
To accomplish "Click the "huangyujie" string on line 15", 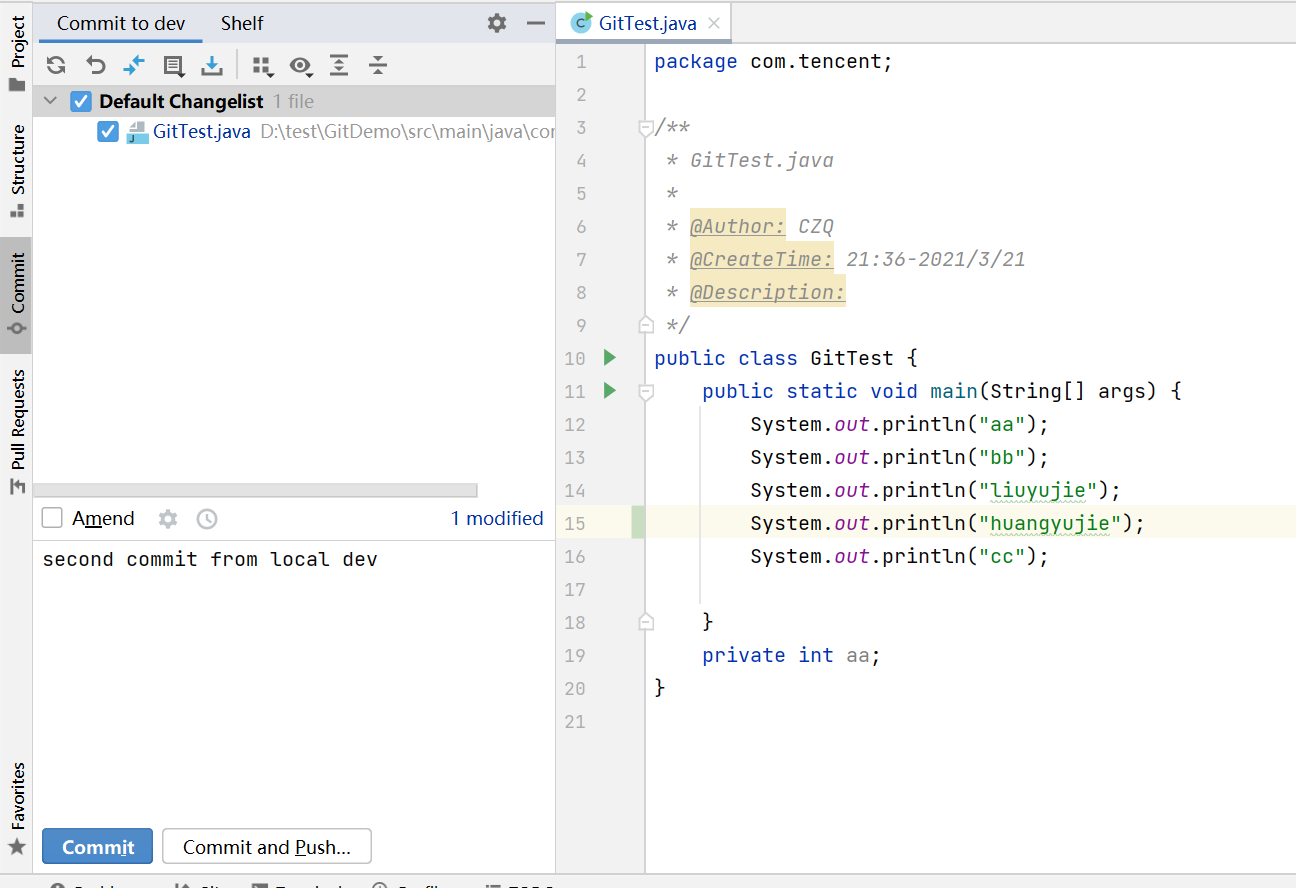I will pyautogui.click(x=1052, y=523).
